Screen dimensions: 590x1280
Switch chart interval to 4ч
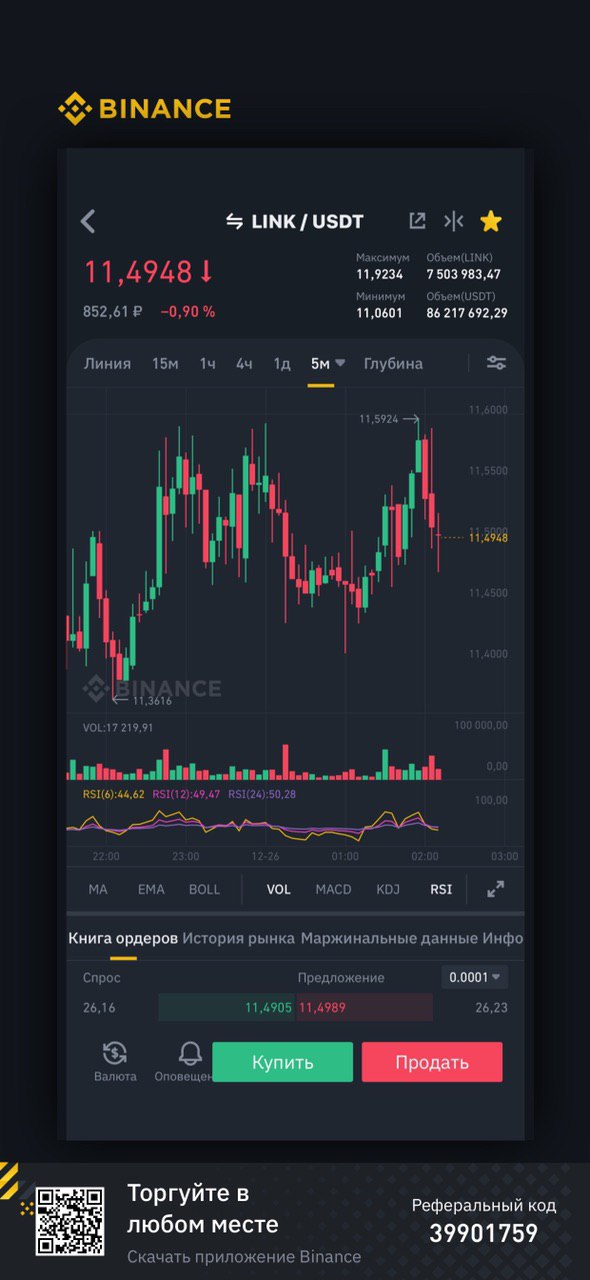[244, 364]
